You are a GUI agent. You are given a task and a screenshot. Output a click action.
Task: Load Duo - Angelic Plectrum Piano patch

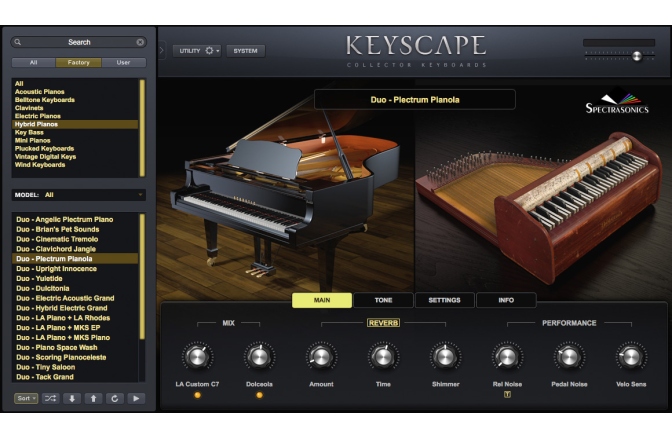pos(75,219)
